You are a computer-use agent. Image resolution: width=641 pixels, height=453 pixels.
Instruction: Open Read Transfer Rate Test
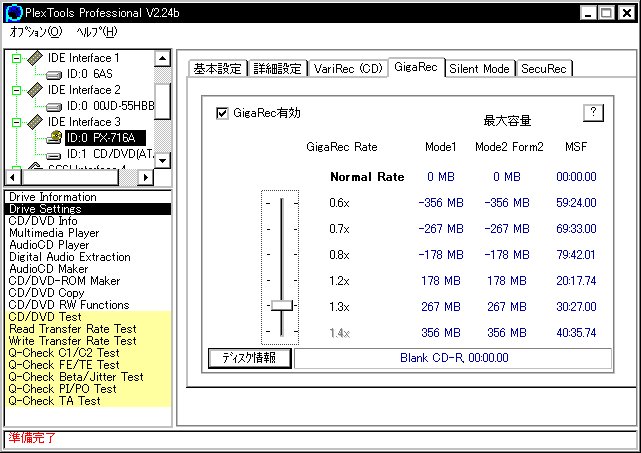(87, 329)
